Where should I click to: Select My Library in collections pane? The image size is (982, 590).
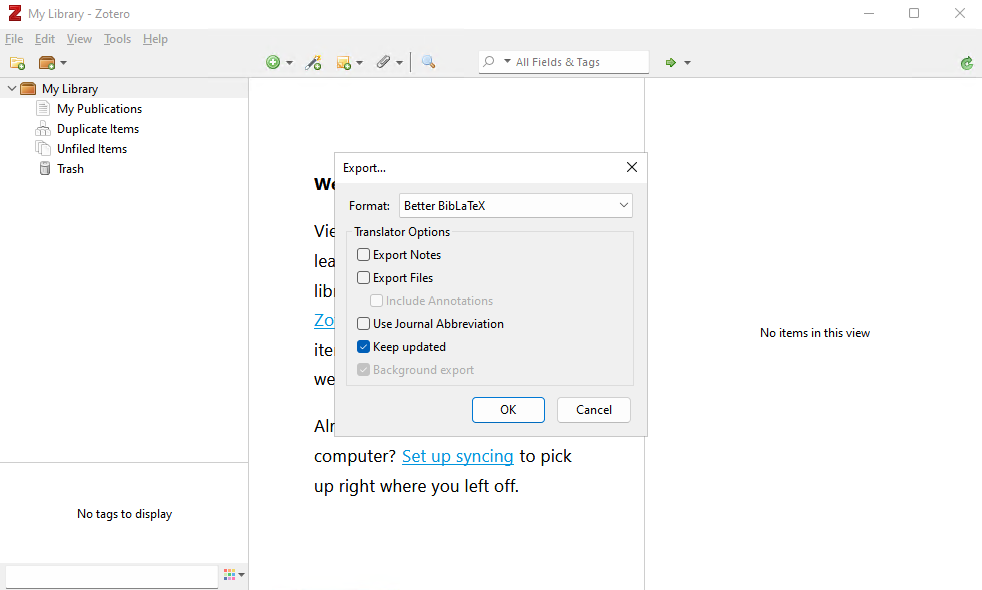point(70,89)
